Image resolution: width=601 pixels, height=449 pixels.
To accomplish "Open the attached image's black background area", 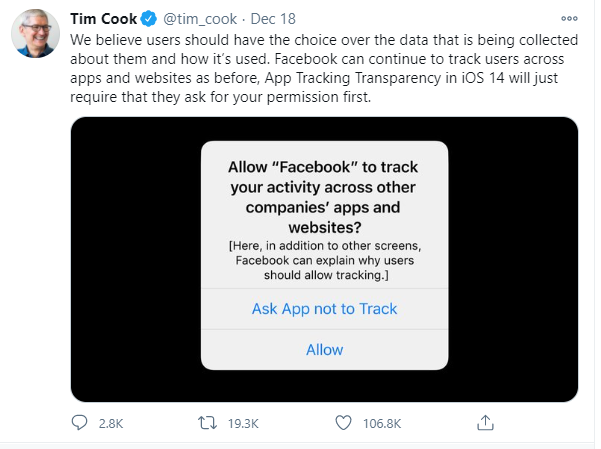I will [x=134, y=259].
